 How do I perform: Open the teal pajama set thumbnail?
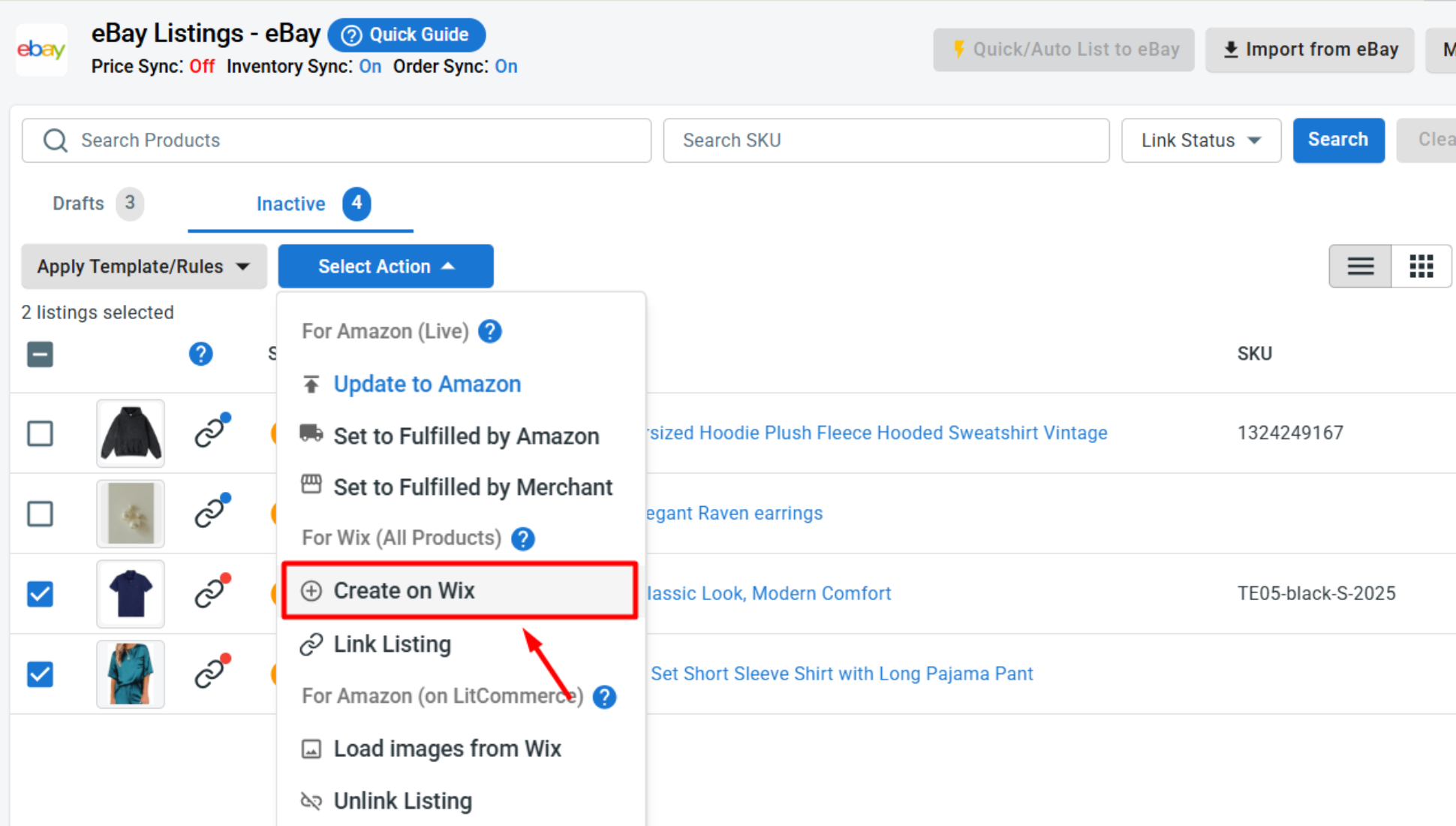click(131, 674)
